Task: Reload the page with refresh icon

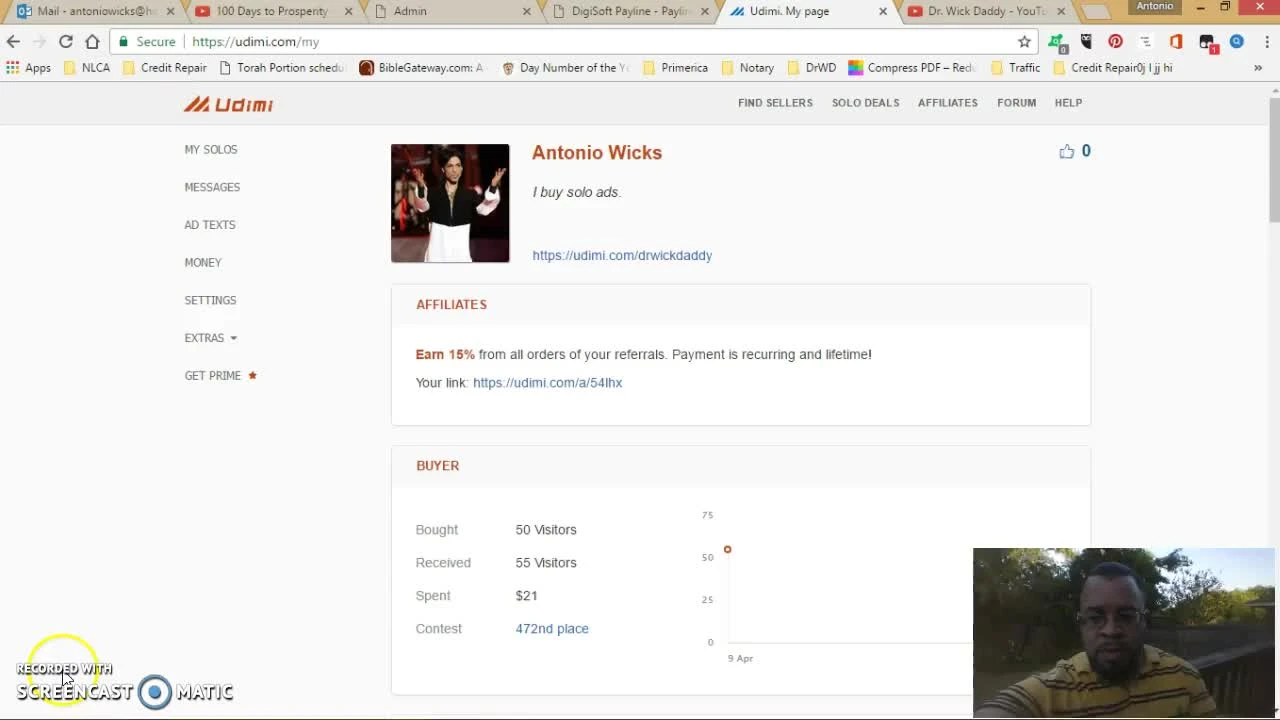Action: pyautogui.click(x=65, y=42)
